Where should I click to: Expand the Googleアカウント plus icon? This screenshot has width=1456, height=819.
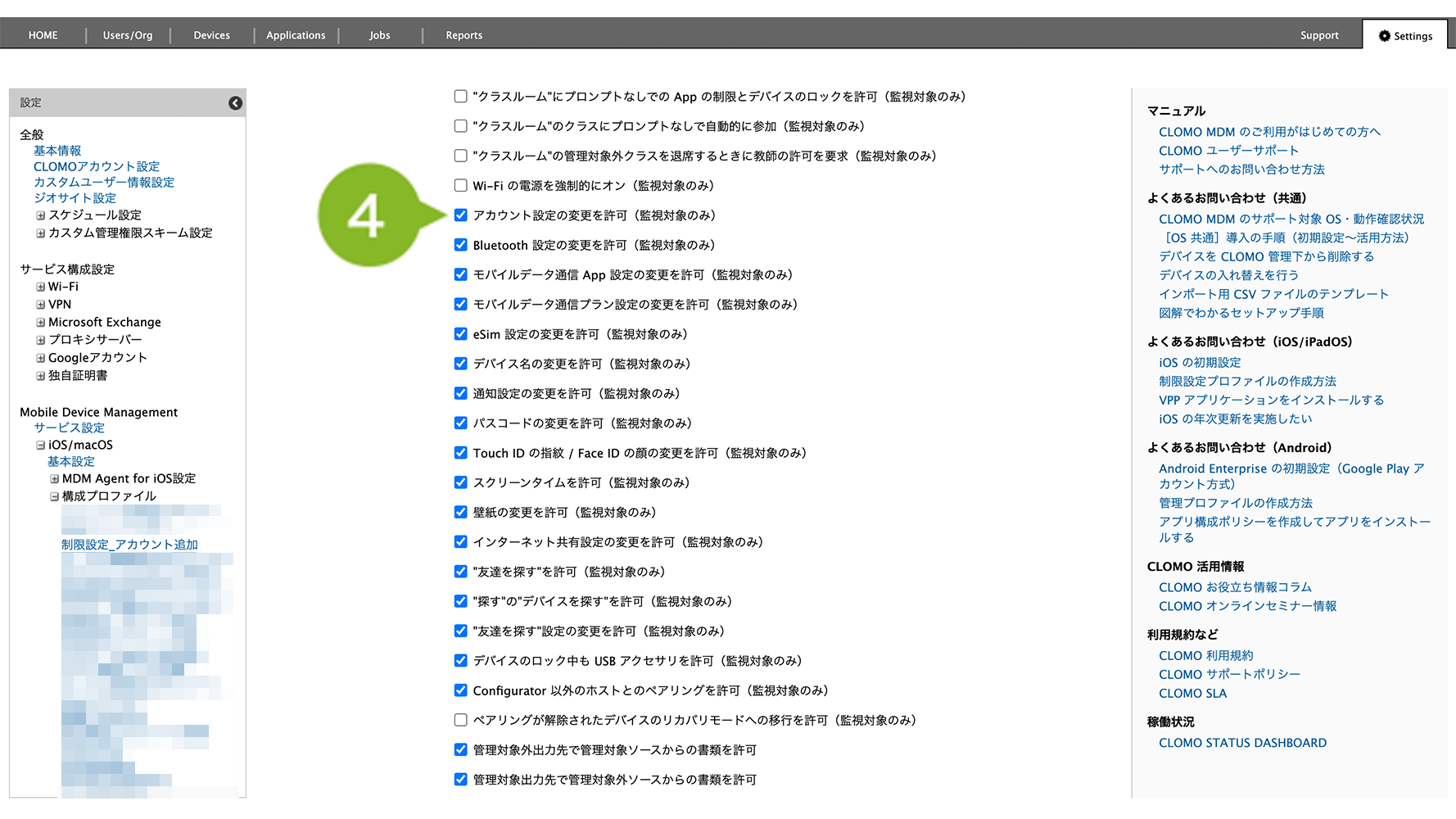tap(40, 358)
